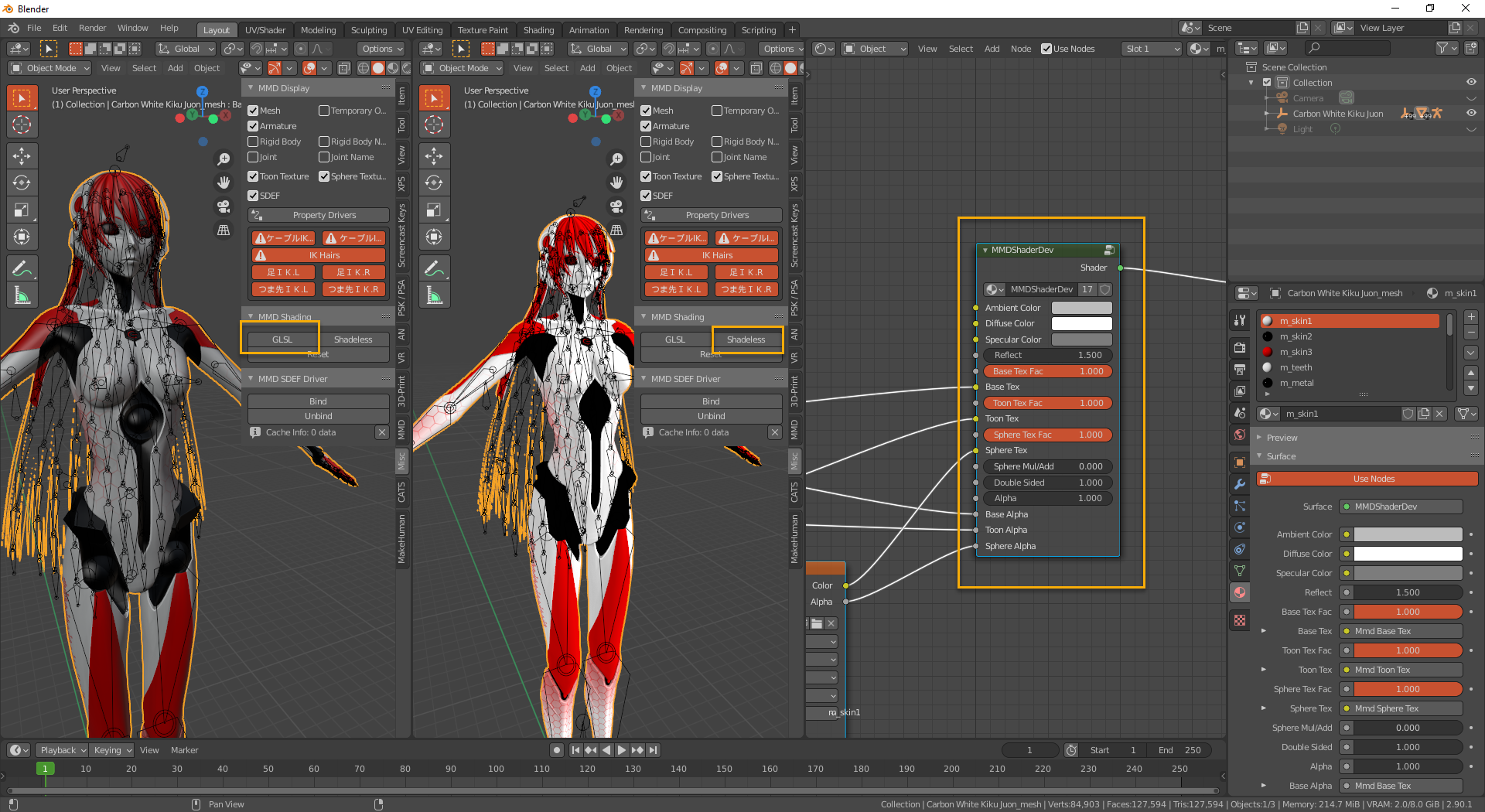Select the Annotate tool in left viewport
Image resolution: width=1485 pixels, height=812 pixels.
(x=22, y=268)
